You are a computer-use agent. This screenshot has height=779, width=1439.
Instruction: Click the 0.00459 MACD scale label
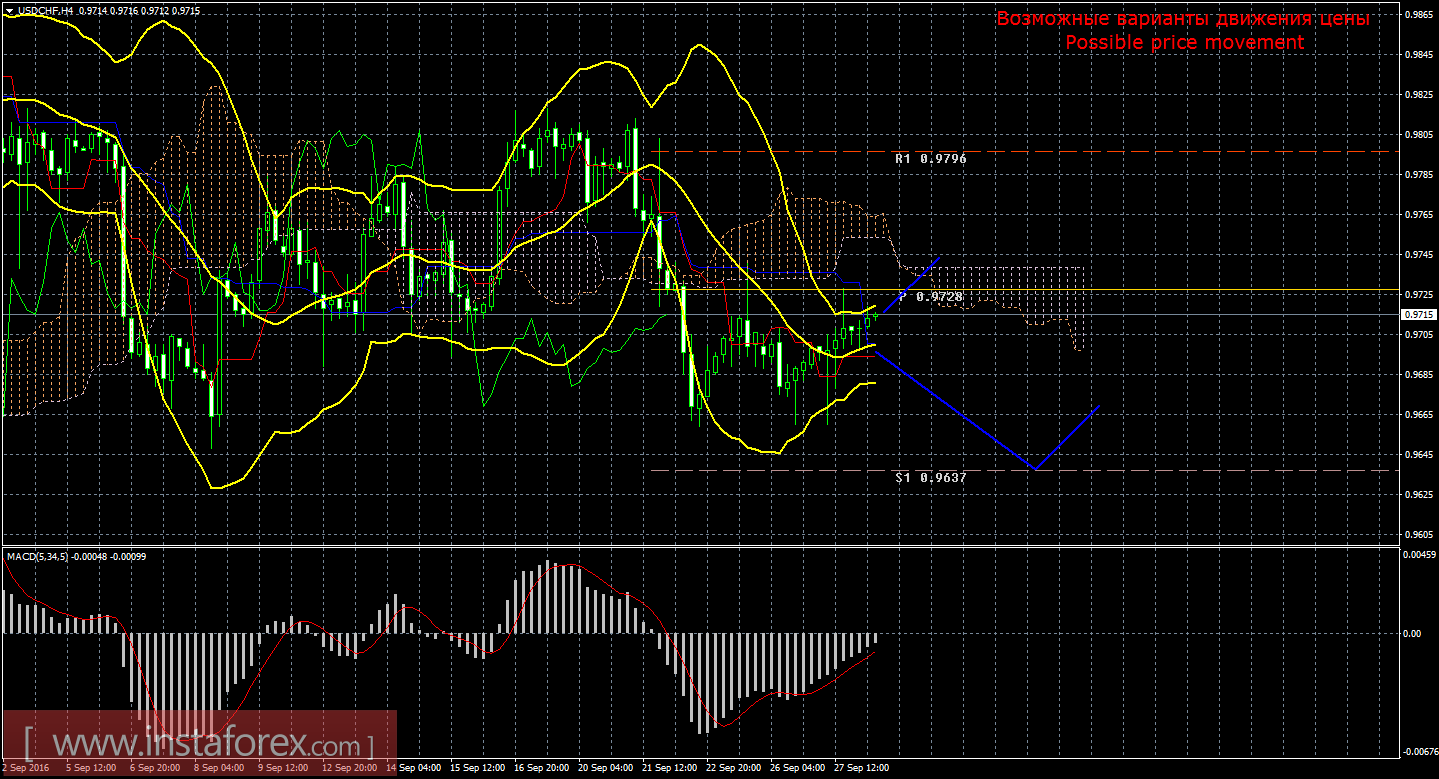pyautogui.click(x=1417, y=554)
